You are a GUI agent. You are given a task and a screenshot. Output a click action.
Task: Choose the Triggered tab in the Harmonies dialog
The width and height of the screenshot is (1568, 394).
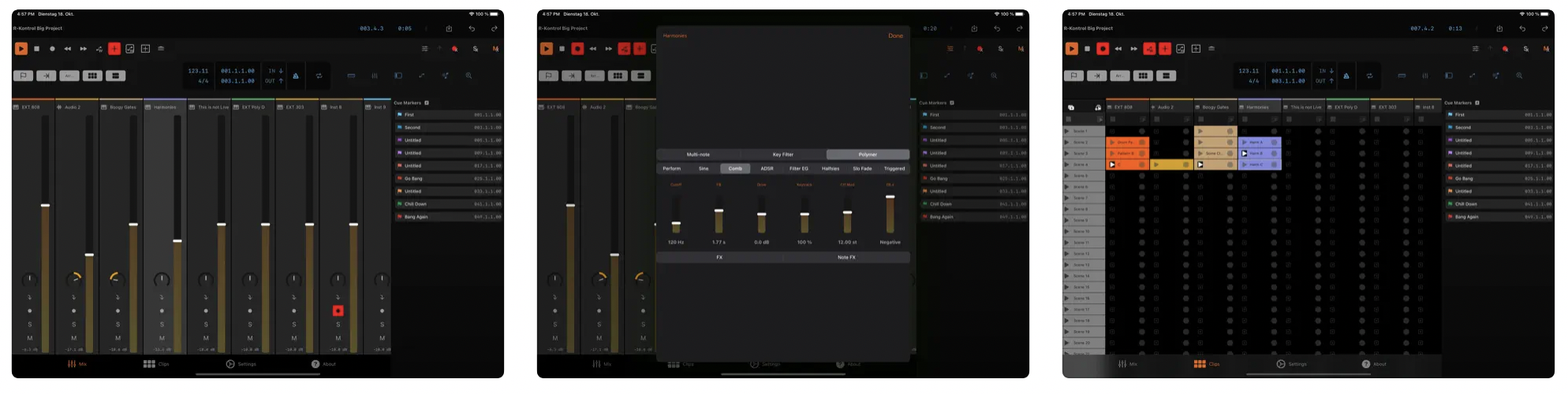894,169
